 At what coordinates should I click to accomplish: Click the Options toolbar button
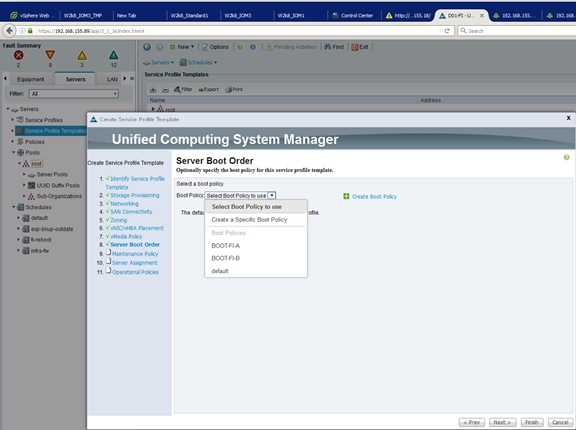click(x=215, y=47)
